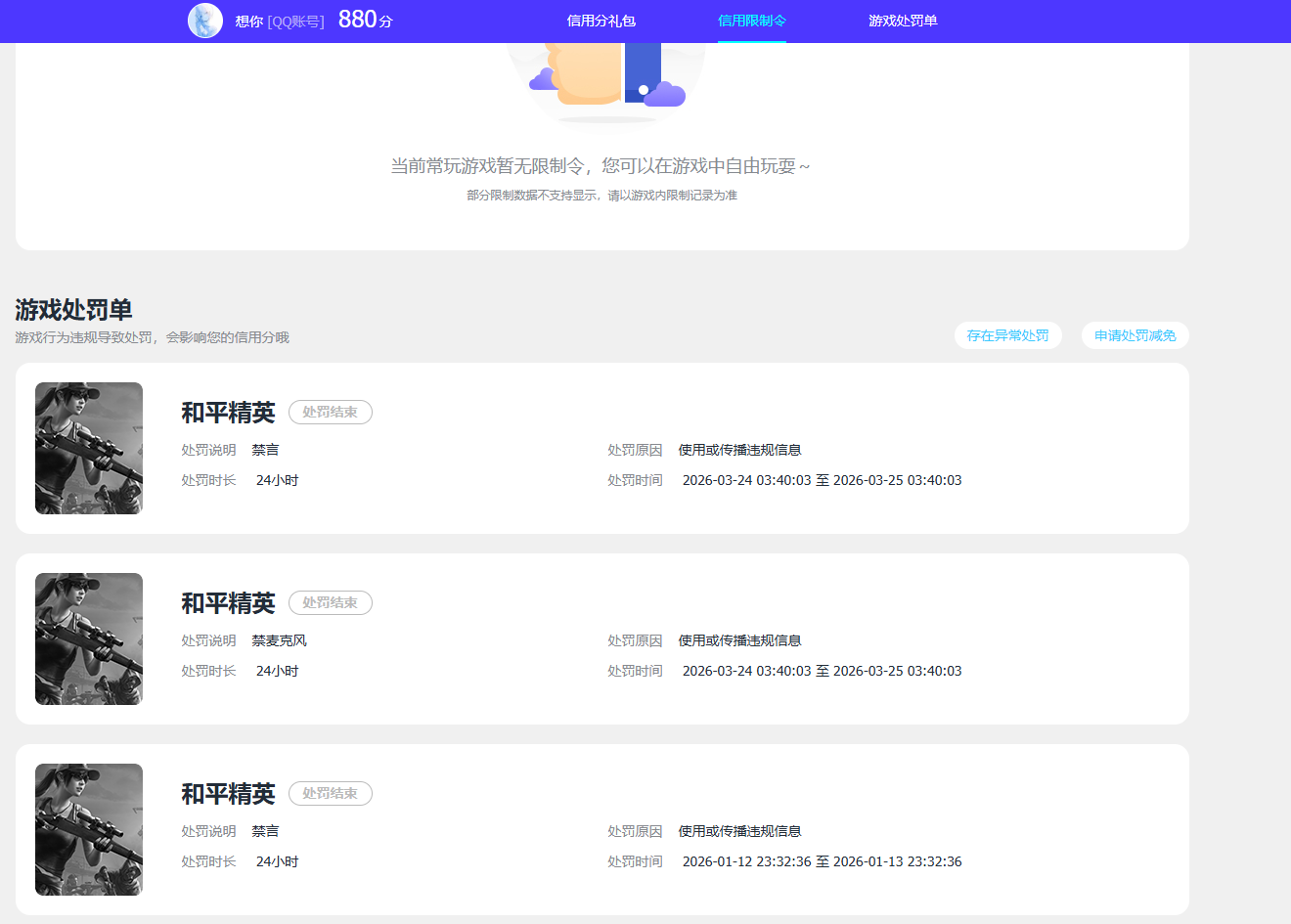Go to the 游戏处罚单 tab

(903, 21)
